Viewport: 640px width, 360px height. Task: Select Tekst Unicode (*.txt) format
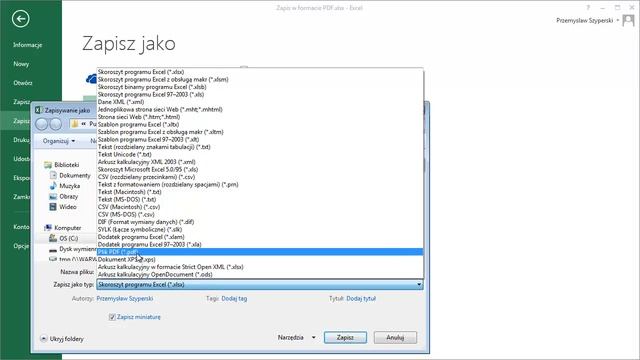[x=260, y=154]
